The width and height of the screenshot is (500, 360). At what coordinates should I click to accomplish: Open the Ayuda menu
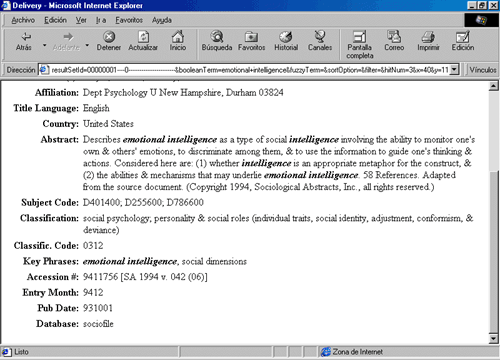click(x=162, y=20)
